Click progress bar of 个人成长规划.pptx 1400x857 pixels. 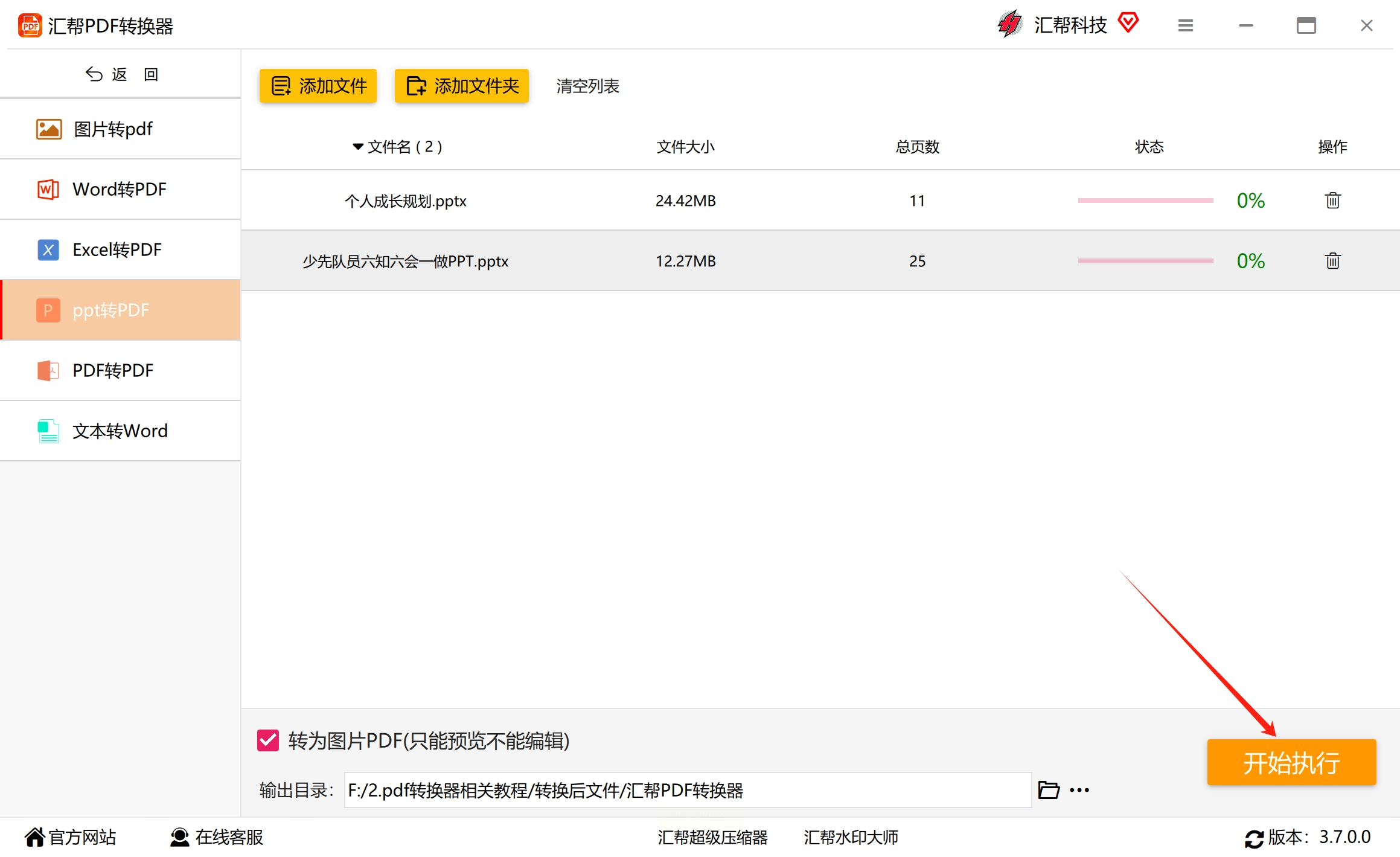coord(1145,201)
